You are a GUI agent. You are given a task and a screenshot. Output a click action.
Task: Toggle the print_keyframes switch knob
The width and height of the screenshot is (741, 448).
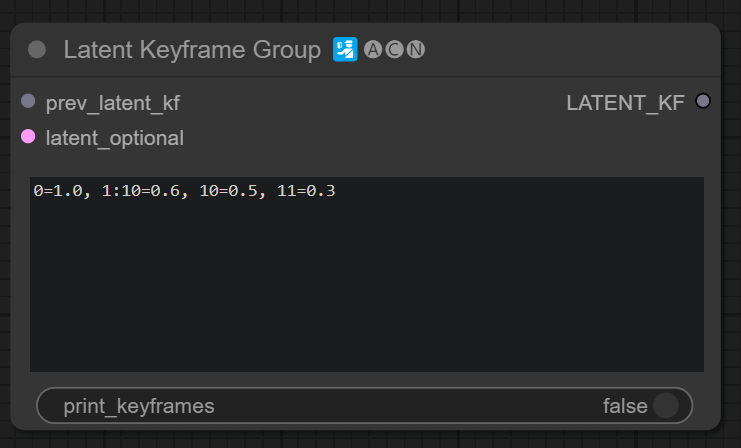pos(665,405)
